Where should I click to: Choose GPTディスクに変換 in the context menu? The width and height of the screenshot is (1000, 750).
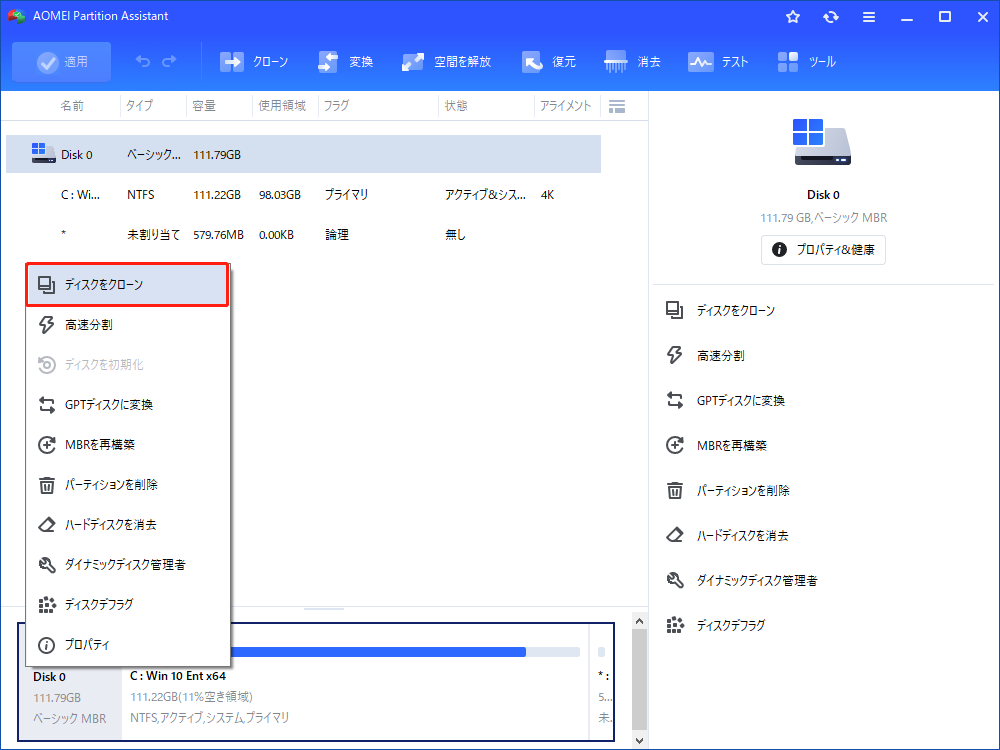pos(128,404)
